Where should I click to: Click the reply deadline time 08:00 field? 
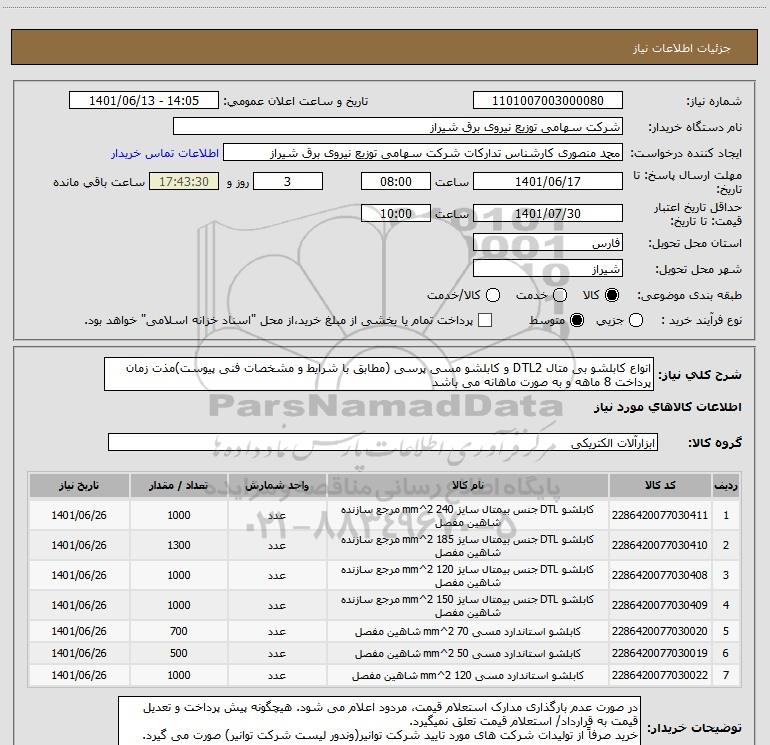point(396,181)
